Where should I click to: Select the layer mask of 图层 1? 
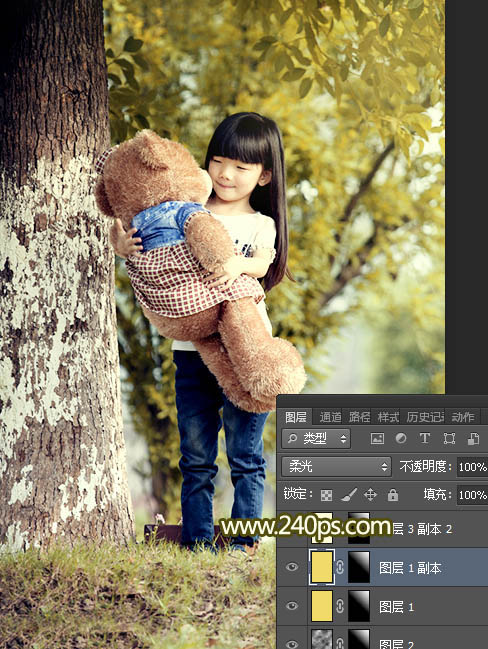coord(359,606)
